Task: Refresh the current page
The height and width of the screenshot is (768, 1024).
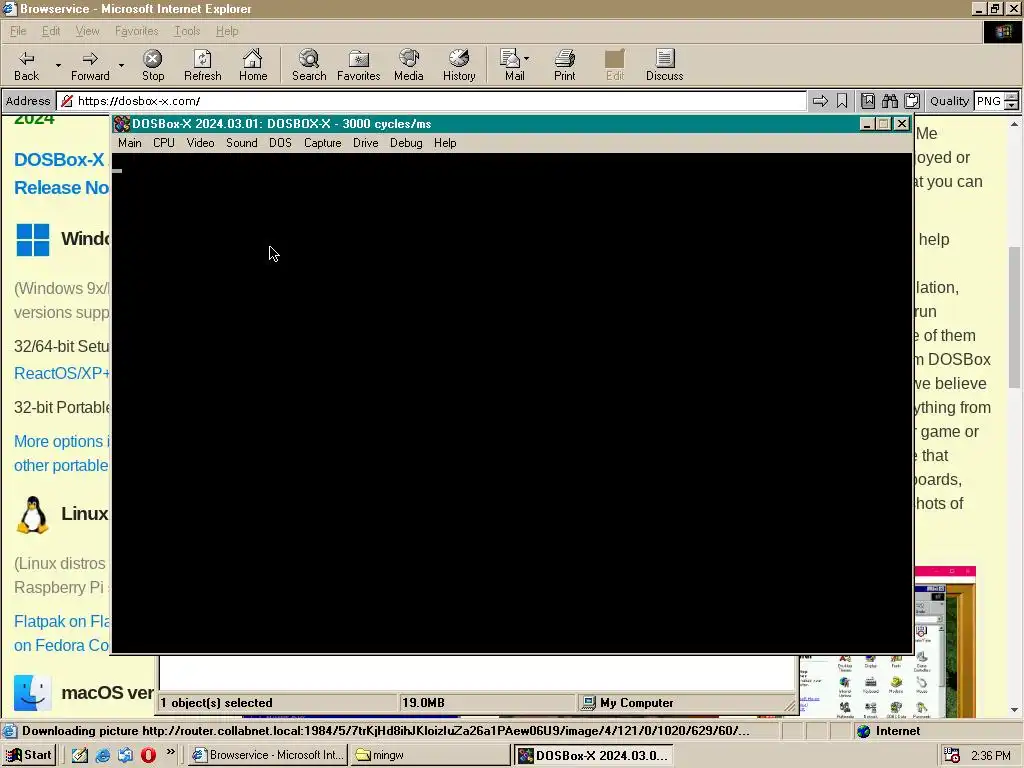Action: (202, 65)
